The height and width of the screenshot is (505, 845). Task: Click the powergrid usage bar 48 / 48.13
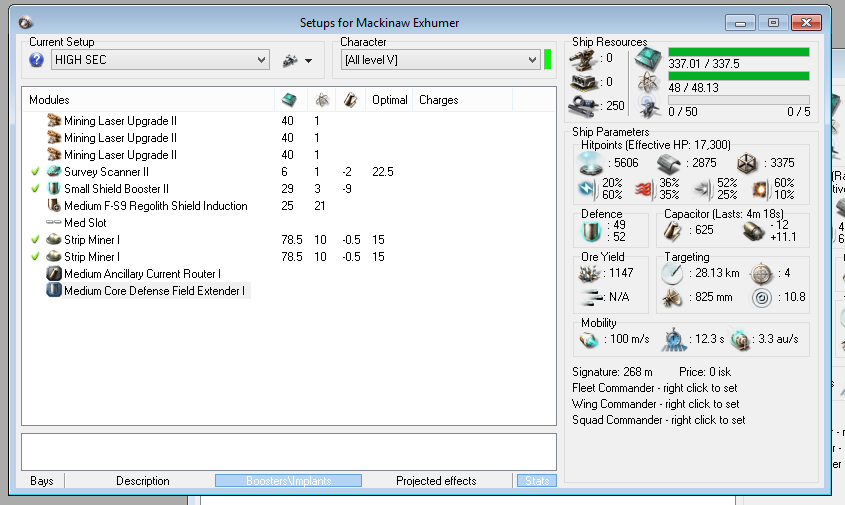[739, 76]
